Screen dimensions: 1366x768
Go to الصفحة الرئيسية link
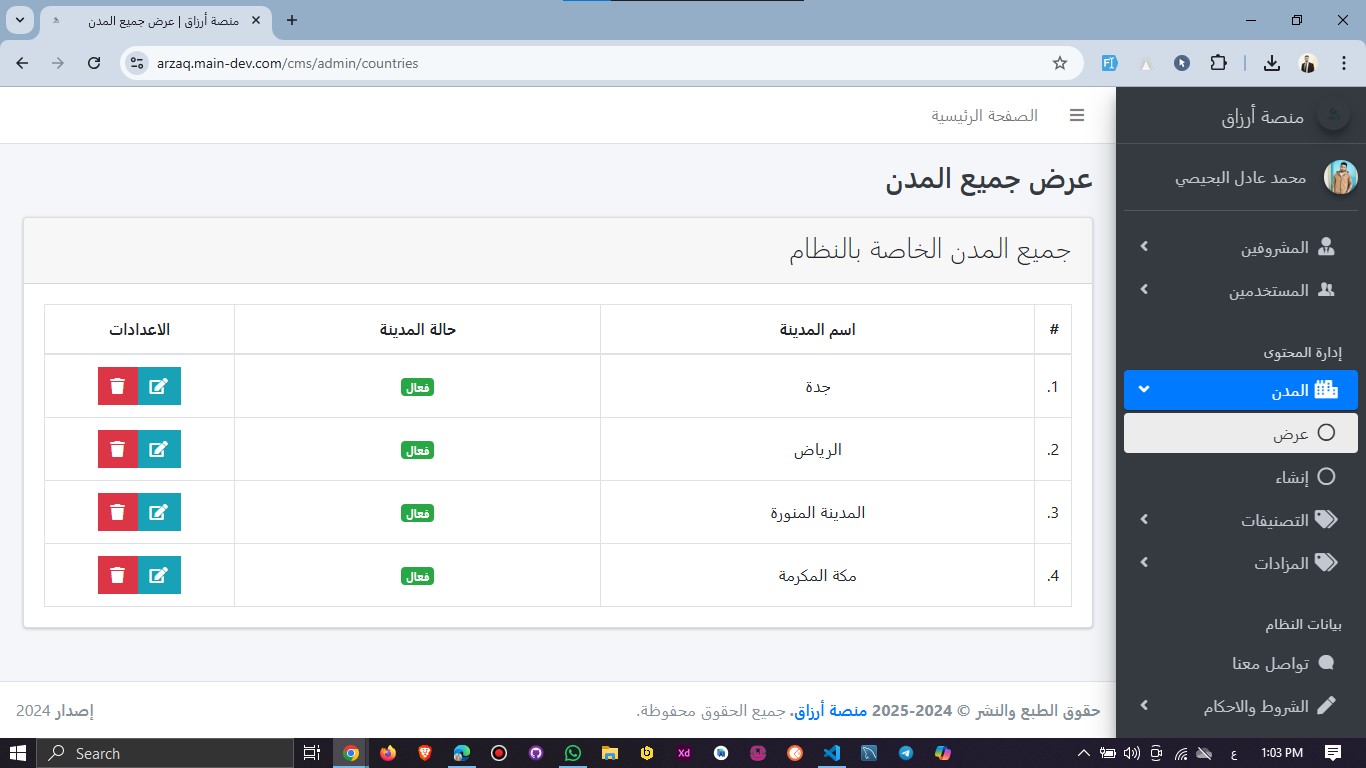(984, 116)
